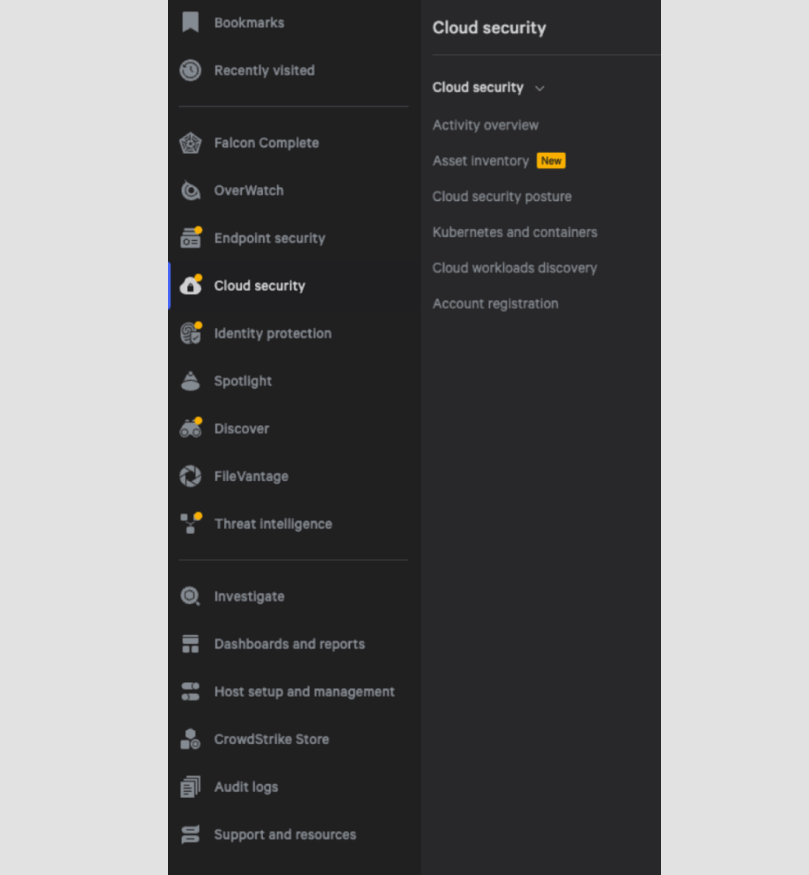Screen dimensions: 809x875
Task: Open Dashboards and reports menu
Action: (x=289, y=644)
